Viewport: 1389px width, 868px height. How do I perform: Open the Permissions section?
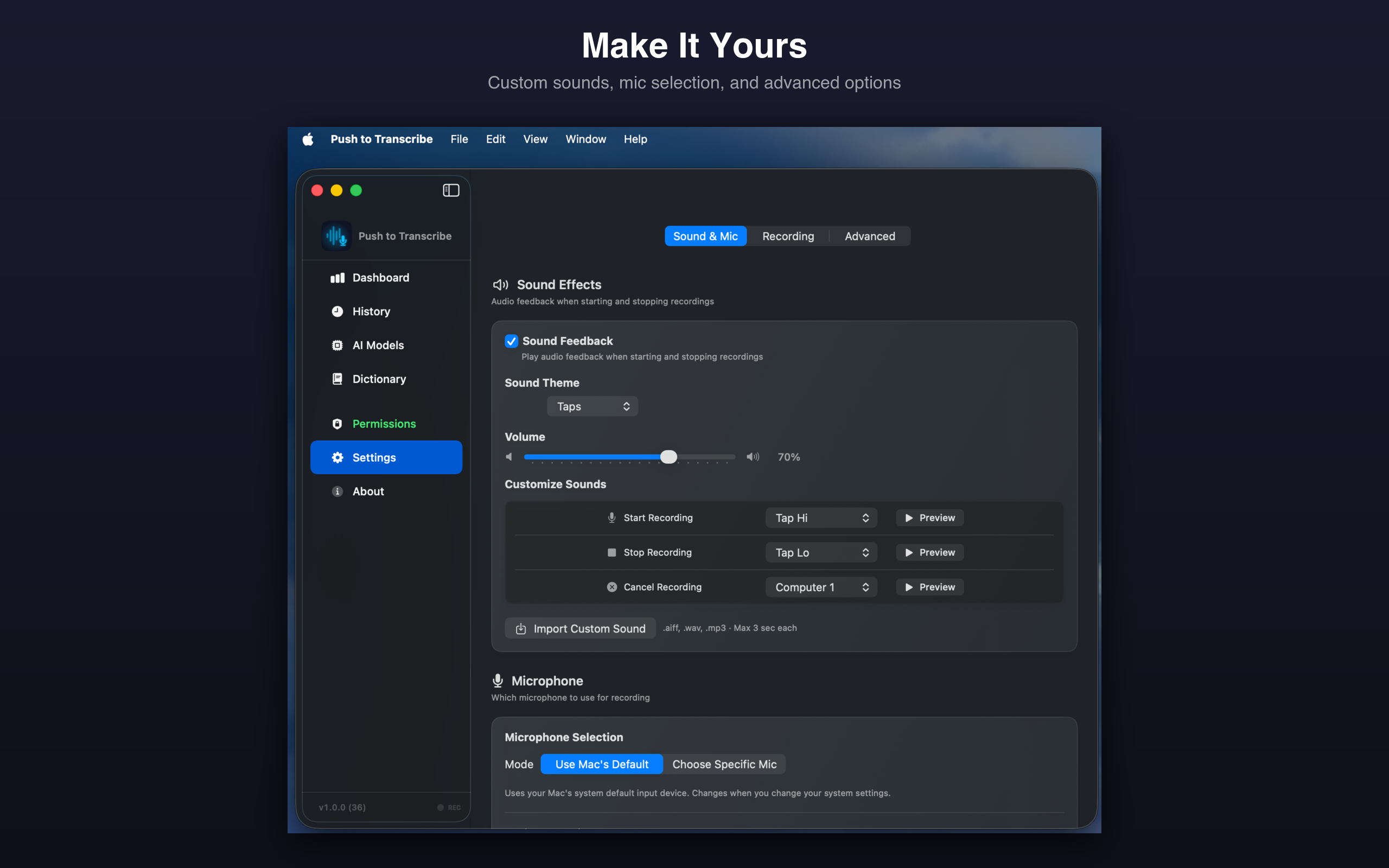click(x=384, y=424)
